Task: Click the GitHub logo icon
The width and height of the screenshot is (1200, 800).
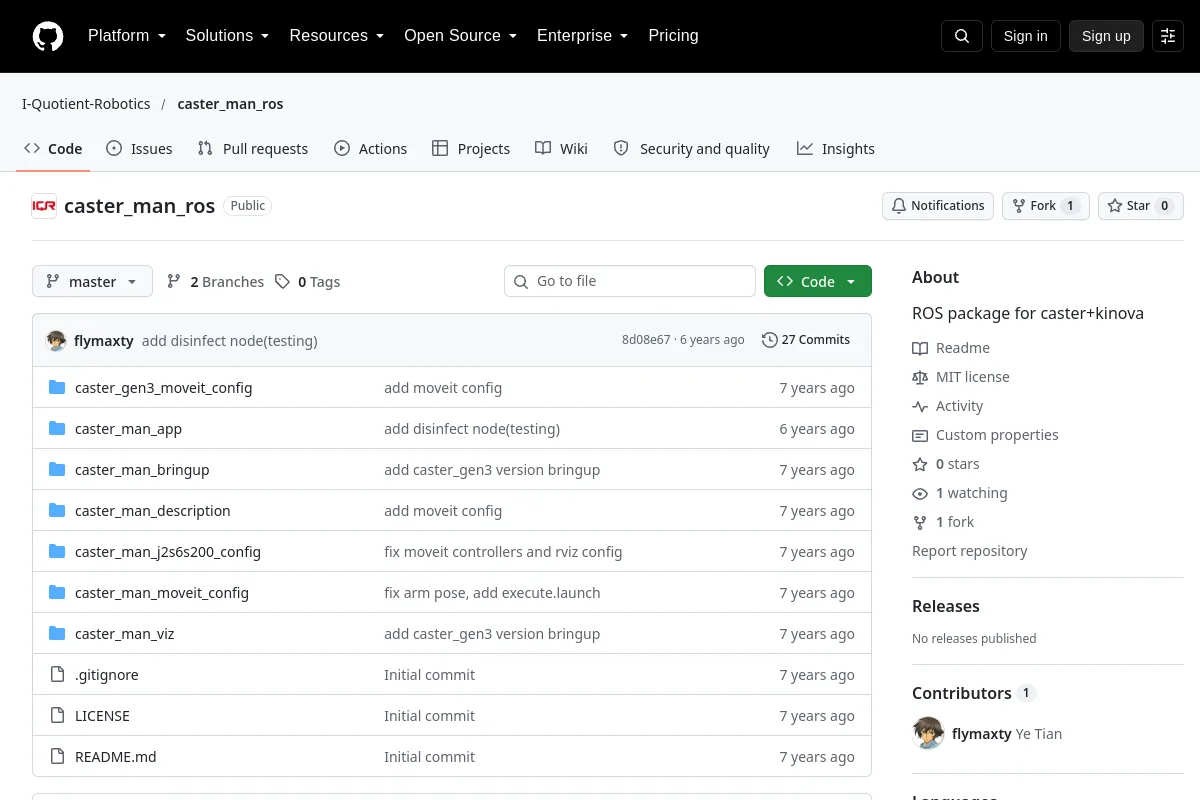Action: 48,36
